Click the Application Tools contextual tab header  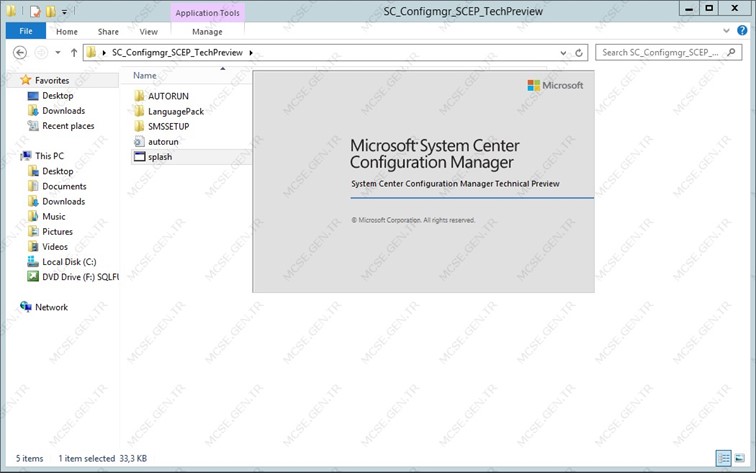pyautogui.click(x=207, y=13)
